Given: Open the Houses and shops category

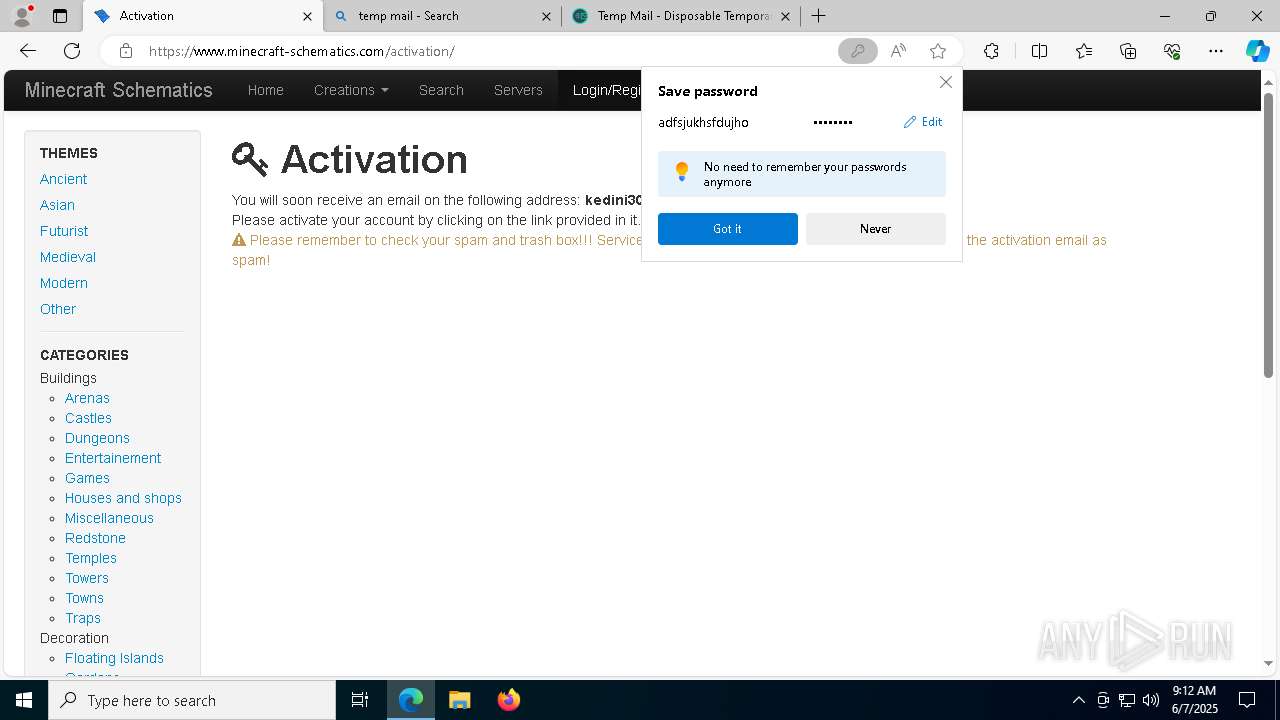Looking at the screenshot, I should [123, 498].
